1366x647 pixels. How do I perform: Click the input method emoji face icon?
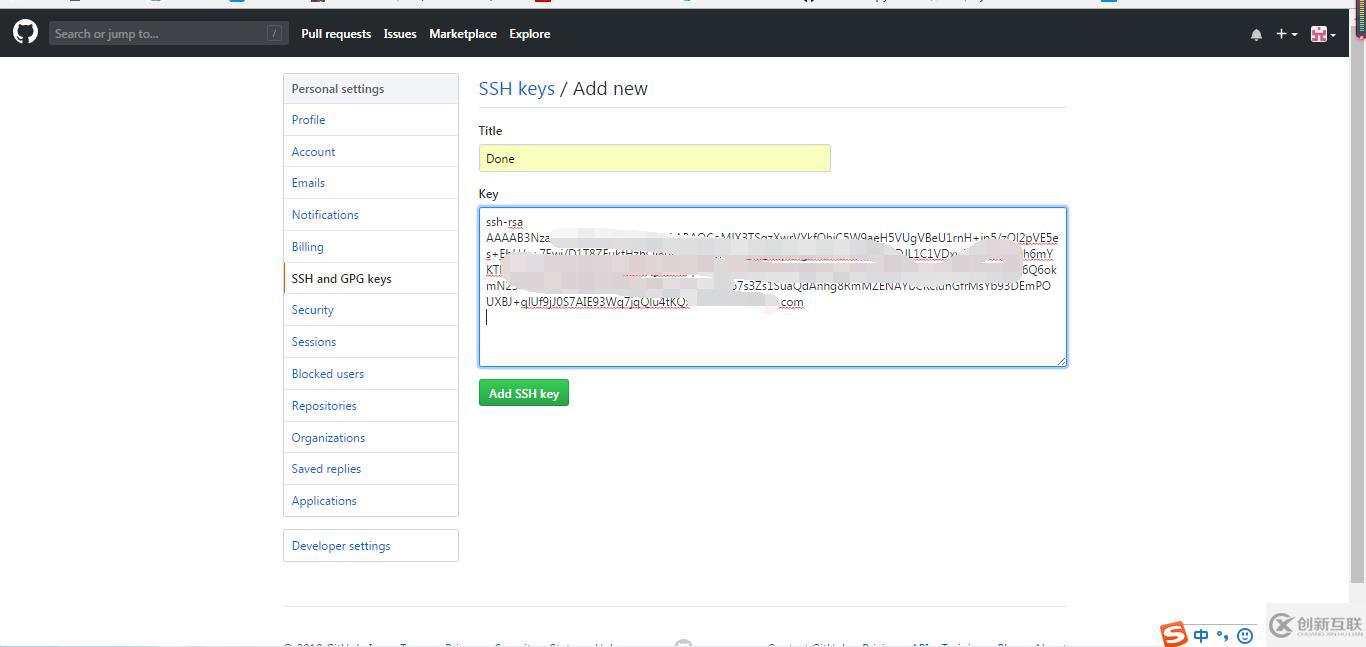[1245, 636]
